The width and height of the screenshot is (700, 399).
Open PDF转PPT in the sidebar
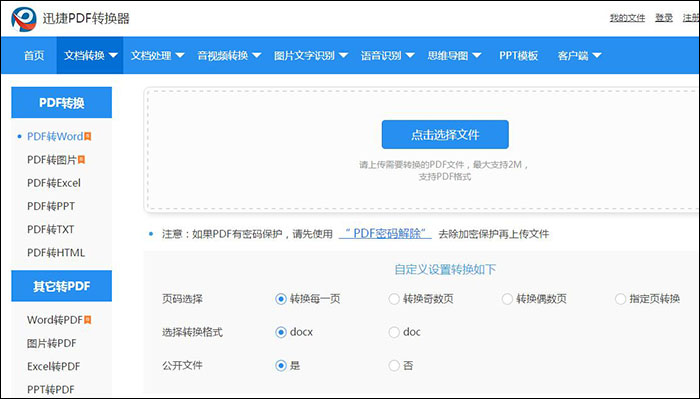click(x=51, y=206)
